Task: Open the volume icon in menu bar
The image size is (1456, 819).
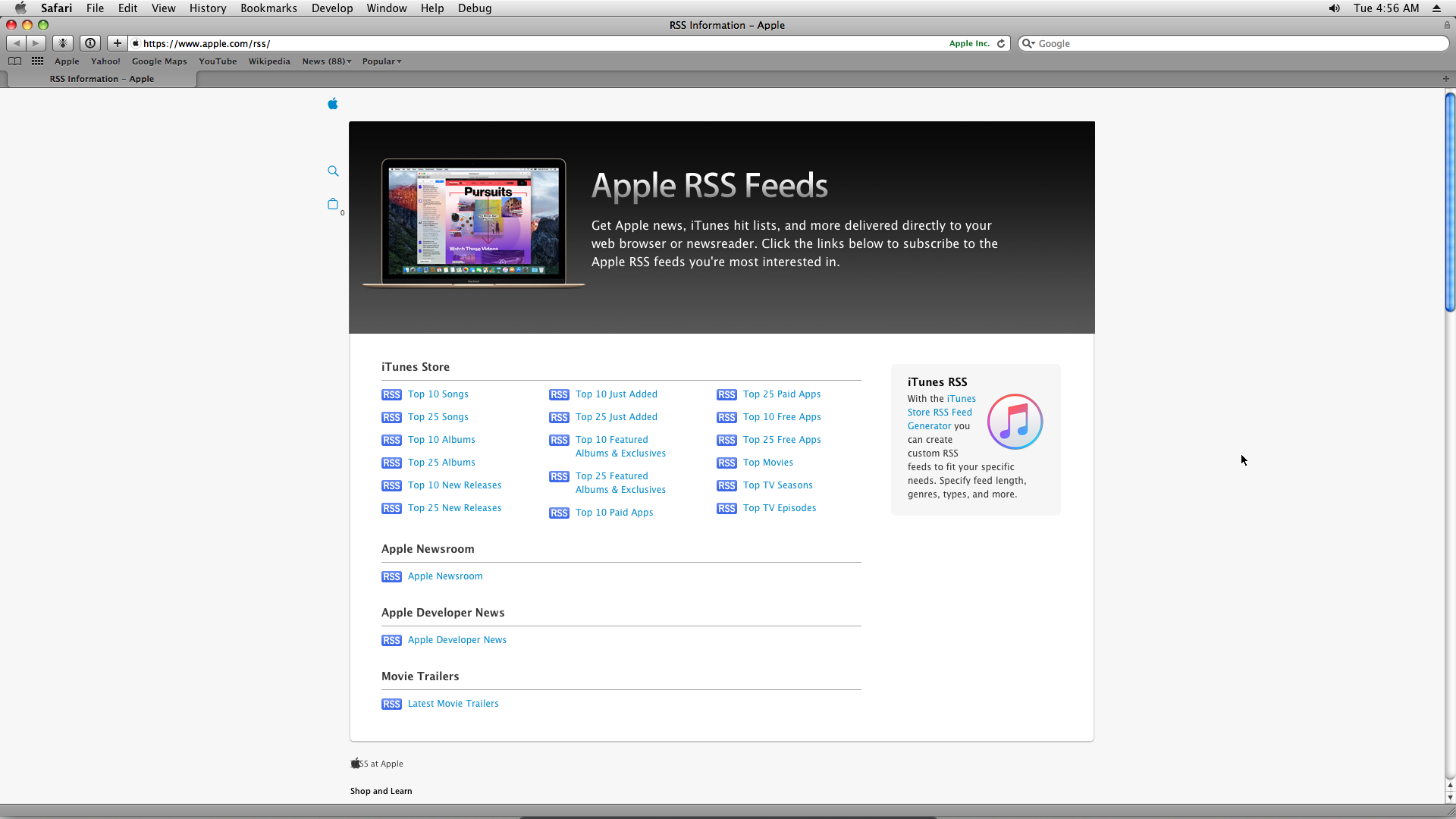Action: click(1334, 8)
